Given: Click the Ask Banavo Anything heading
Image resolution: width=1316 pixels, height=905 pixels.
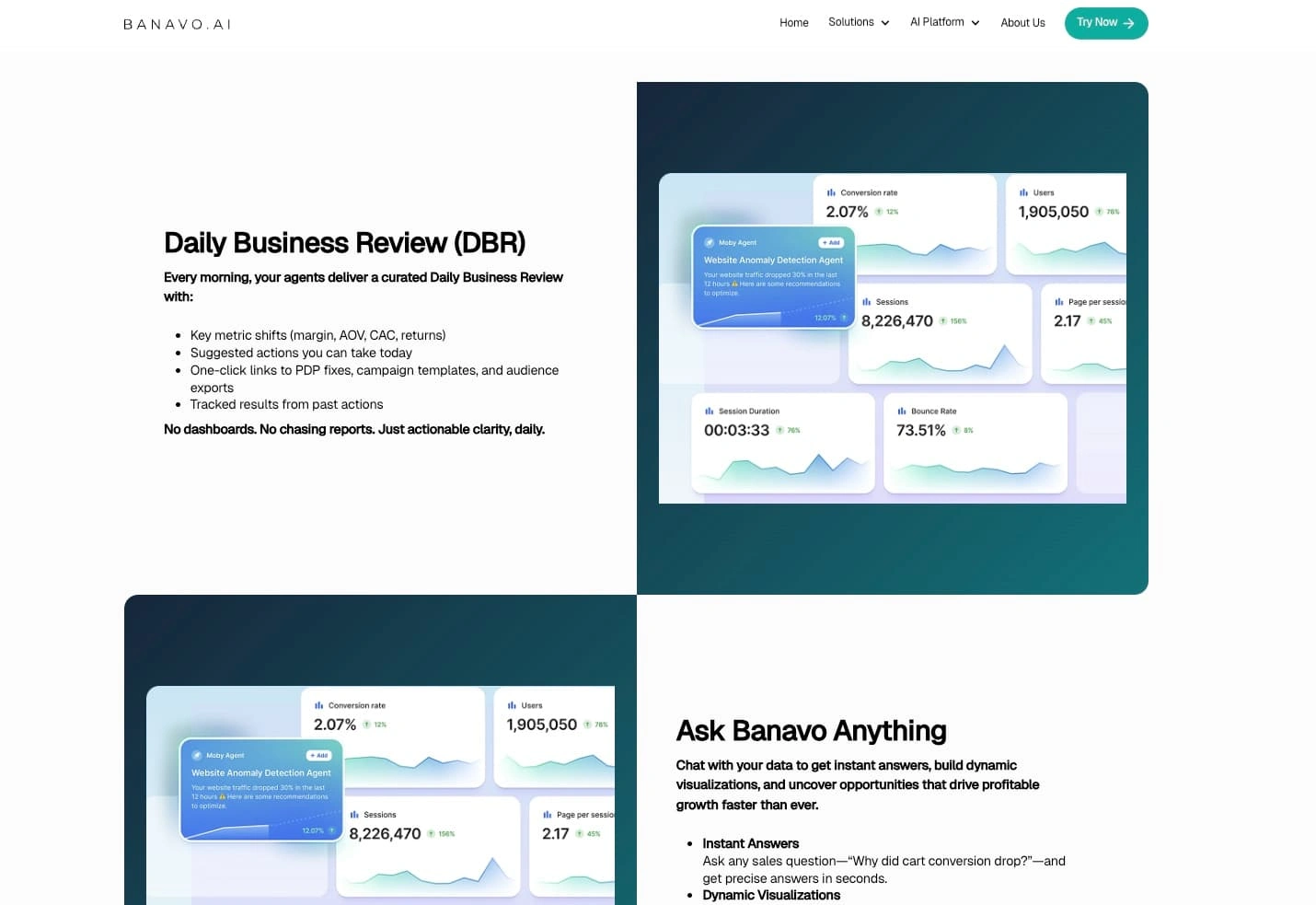Looking at the screenshot, I should [x=812, y=731].
